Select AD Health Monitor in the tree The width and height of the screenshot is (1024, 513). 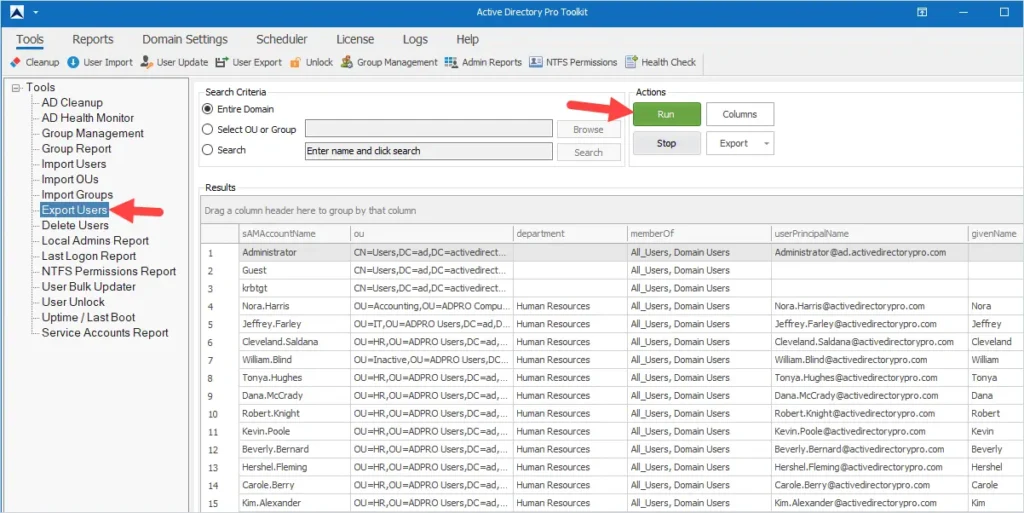88,118
